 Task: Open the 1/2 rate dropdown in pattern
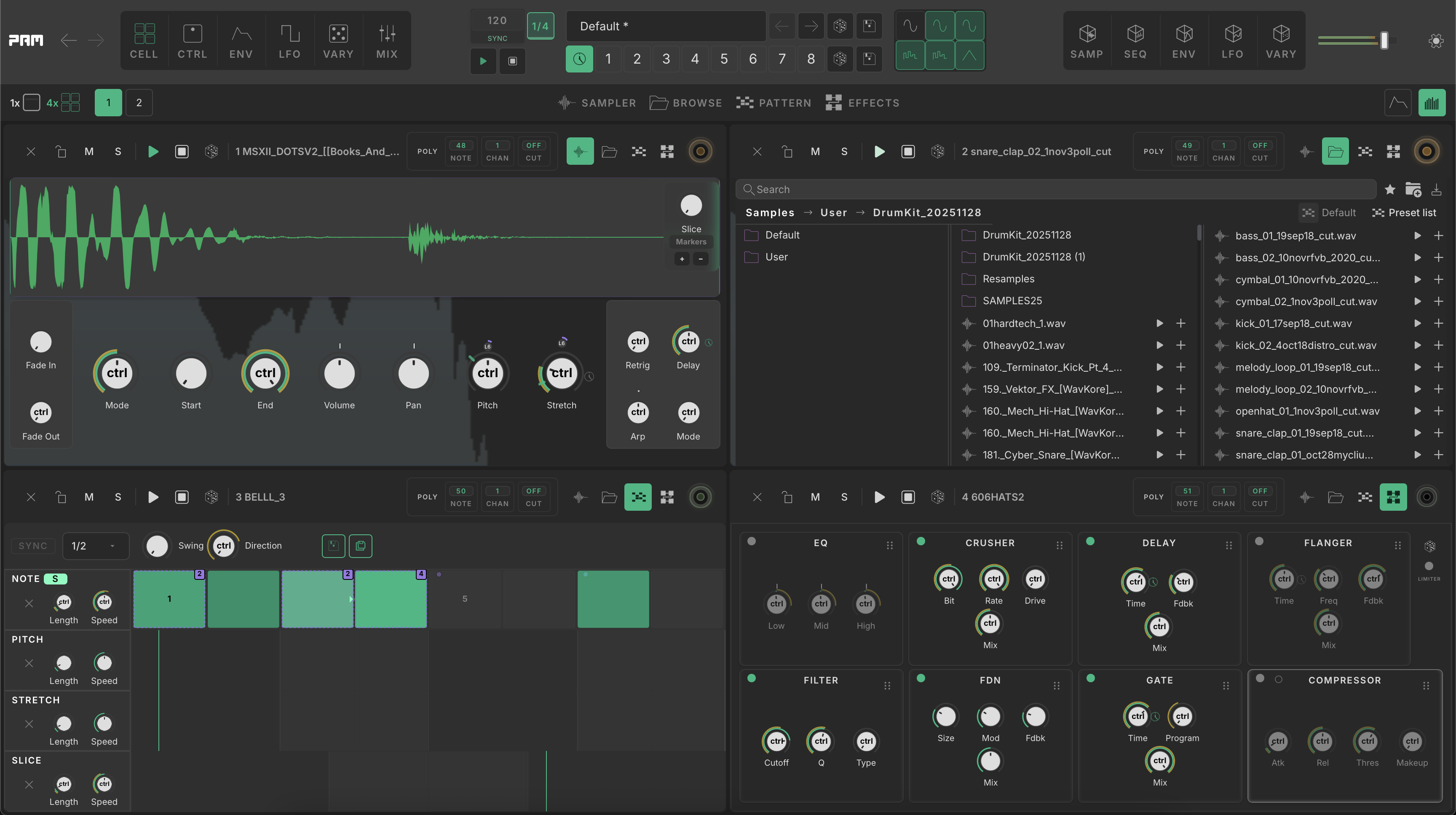click(95, 546)
